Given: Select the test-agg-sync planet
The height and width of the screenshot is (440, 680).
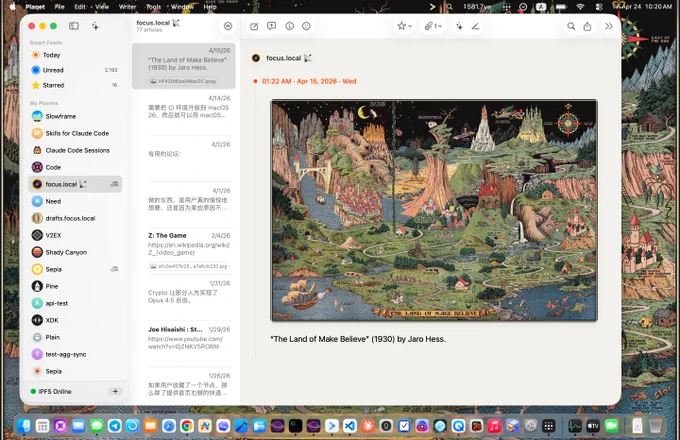Looking at the screenshot, I should click(x=75, y=354).
